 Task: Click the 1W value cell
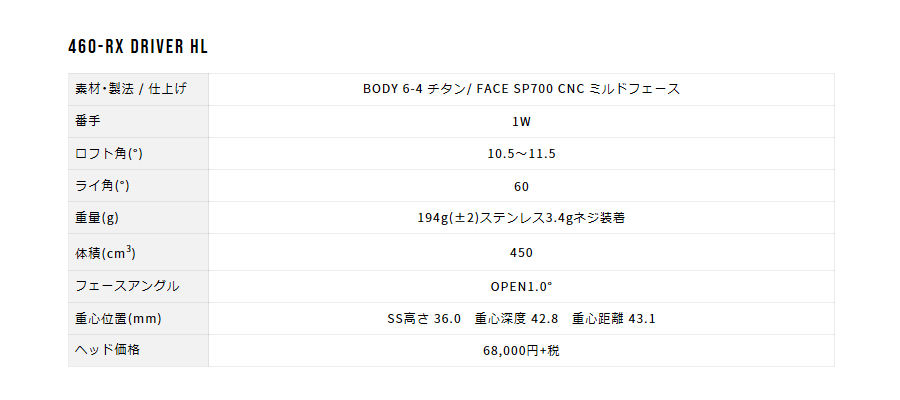521,122
